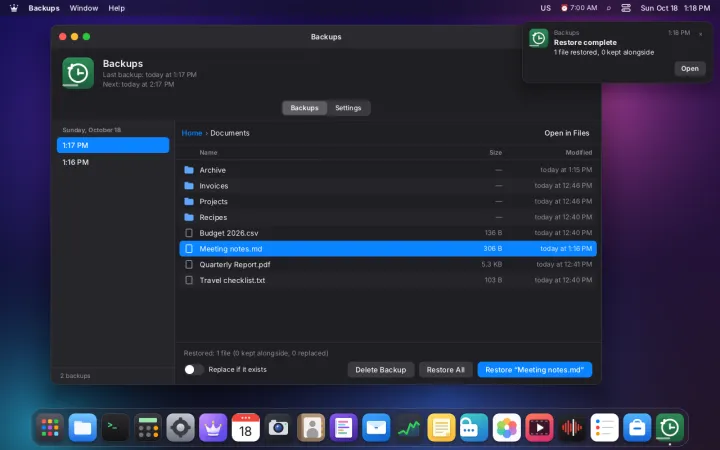
Task: Switch to the Backups tab
Action: [x=304, y=108]
